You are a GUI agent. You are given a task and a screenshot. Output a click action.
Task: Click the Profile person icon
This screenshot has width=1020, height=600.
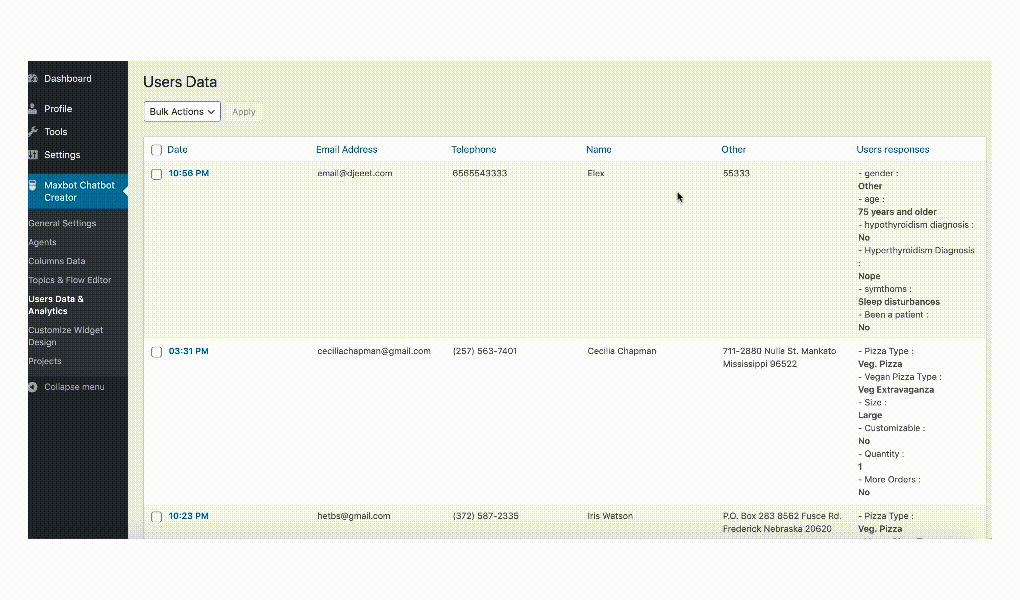pos(33,109)
